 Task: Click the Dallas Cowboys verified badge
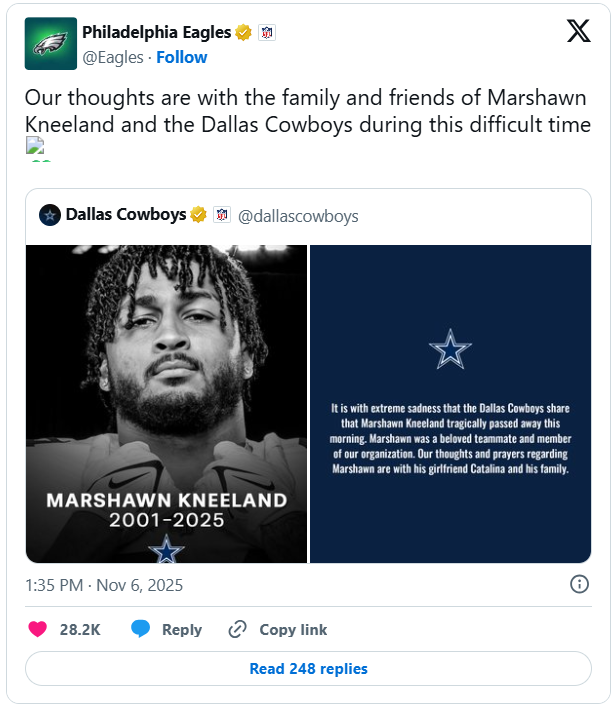tap(199, 215)
